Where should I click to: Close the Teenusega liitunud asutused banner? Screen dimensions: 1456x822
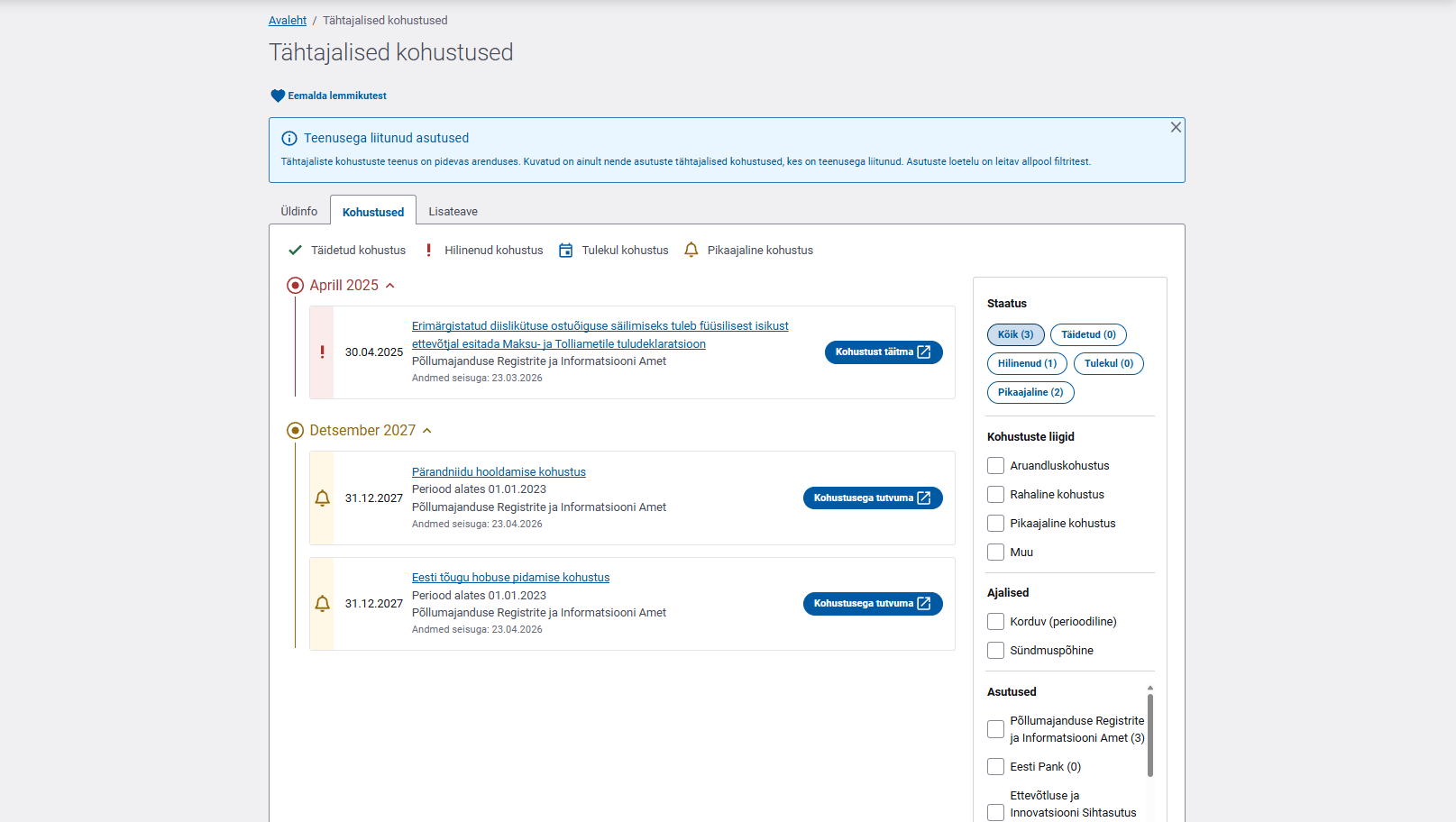click(1176, 127)
